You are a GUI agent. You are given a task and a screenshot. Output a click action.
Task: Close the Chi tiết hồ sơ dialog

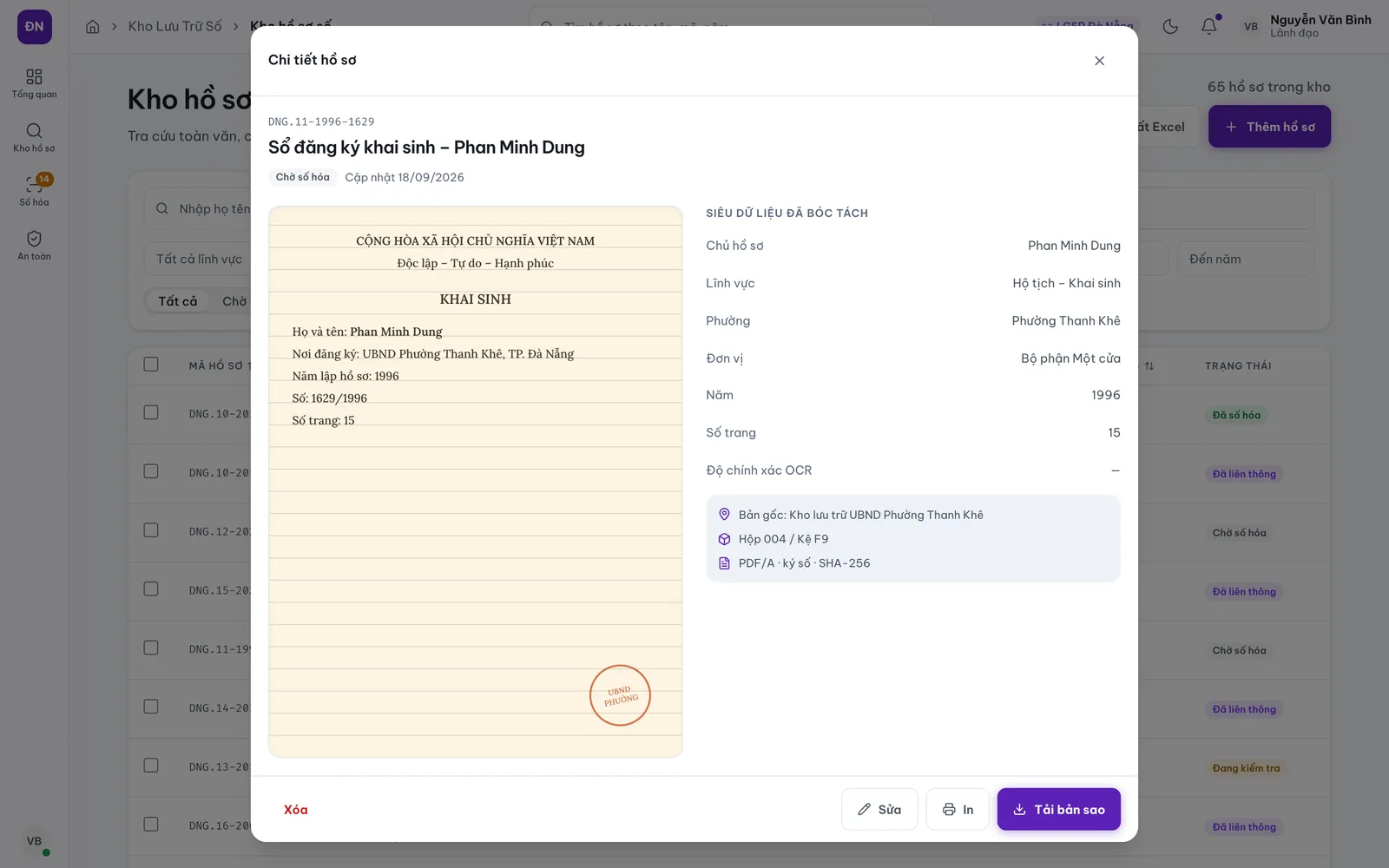(1099, 61)
